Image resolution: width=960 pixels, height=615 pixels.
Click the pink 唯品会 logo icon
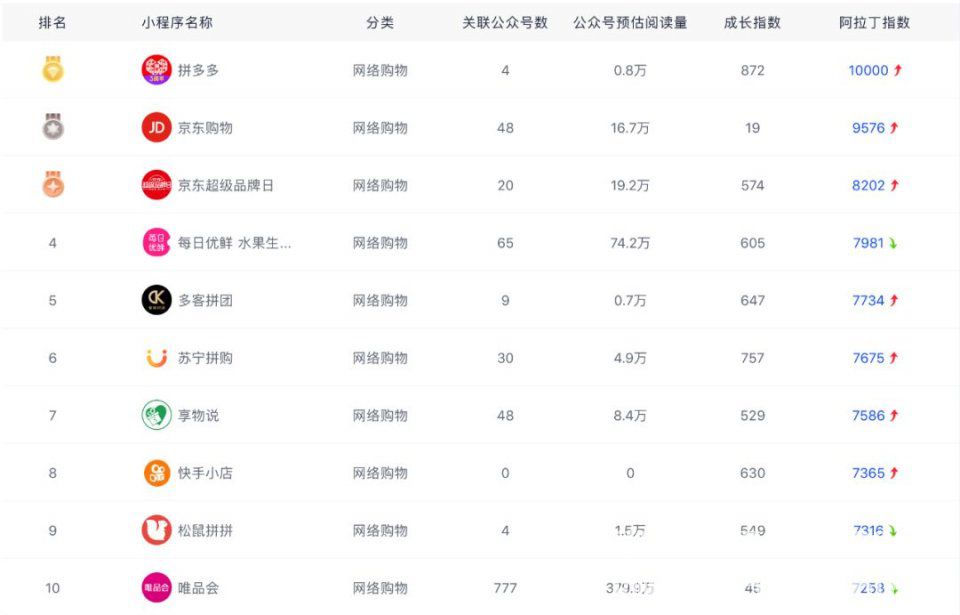pyautogui.click(x=156, y=588)
